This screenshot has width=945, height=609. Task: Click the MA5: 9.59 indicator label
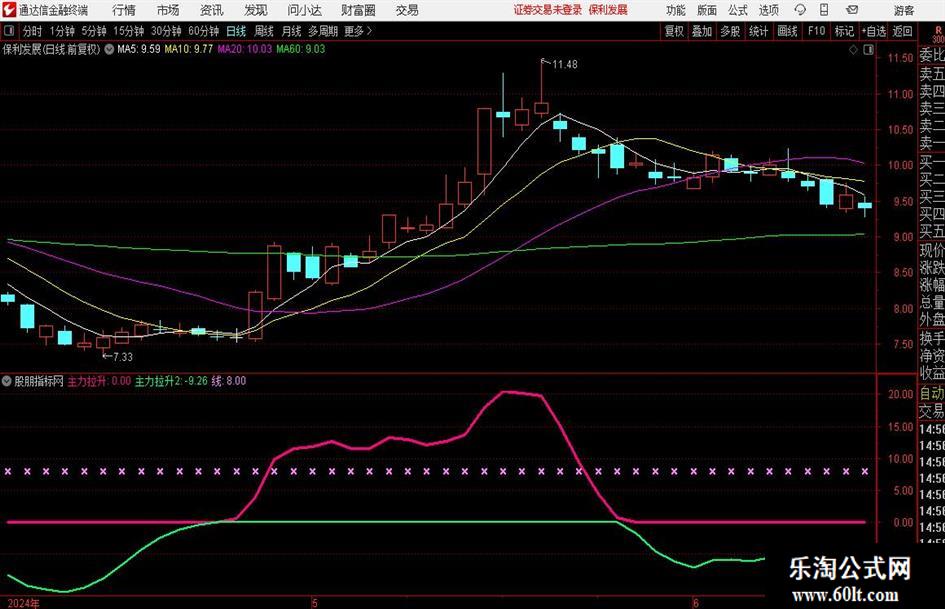139,49
